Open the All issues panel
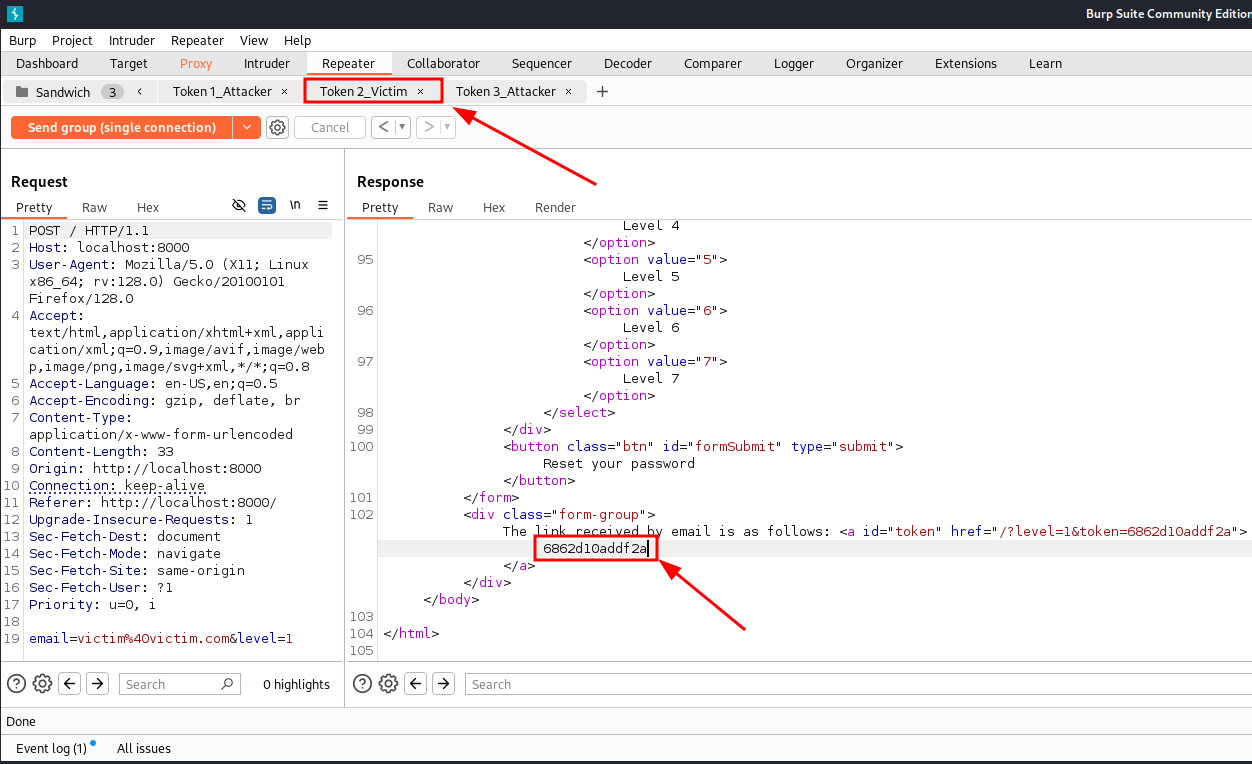Viewport: 1252px width, 764px height. click(144, 748)
